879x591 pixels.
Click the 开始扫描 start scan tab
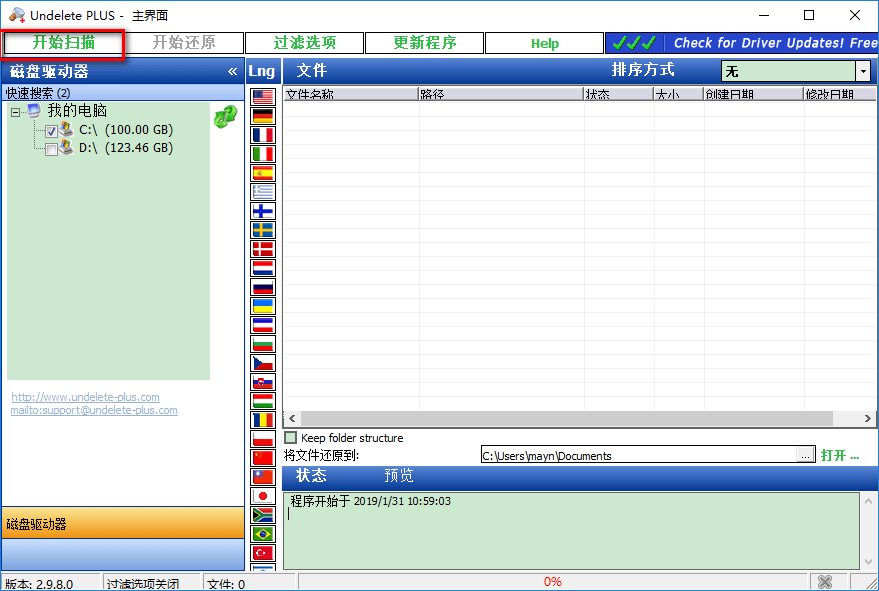[63, 43]
